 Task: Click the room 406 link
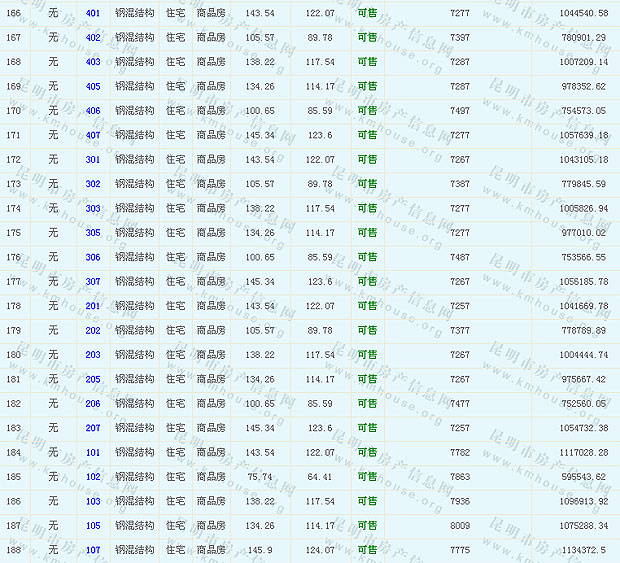point(93,111)
